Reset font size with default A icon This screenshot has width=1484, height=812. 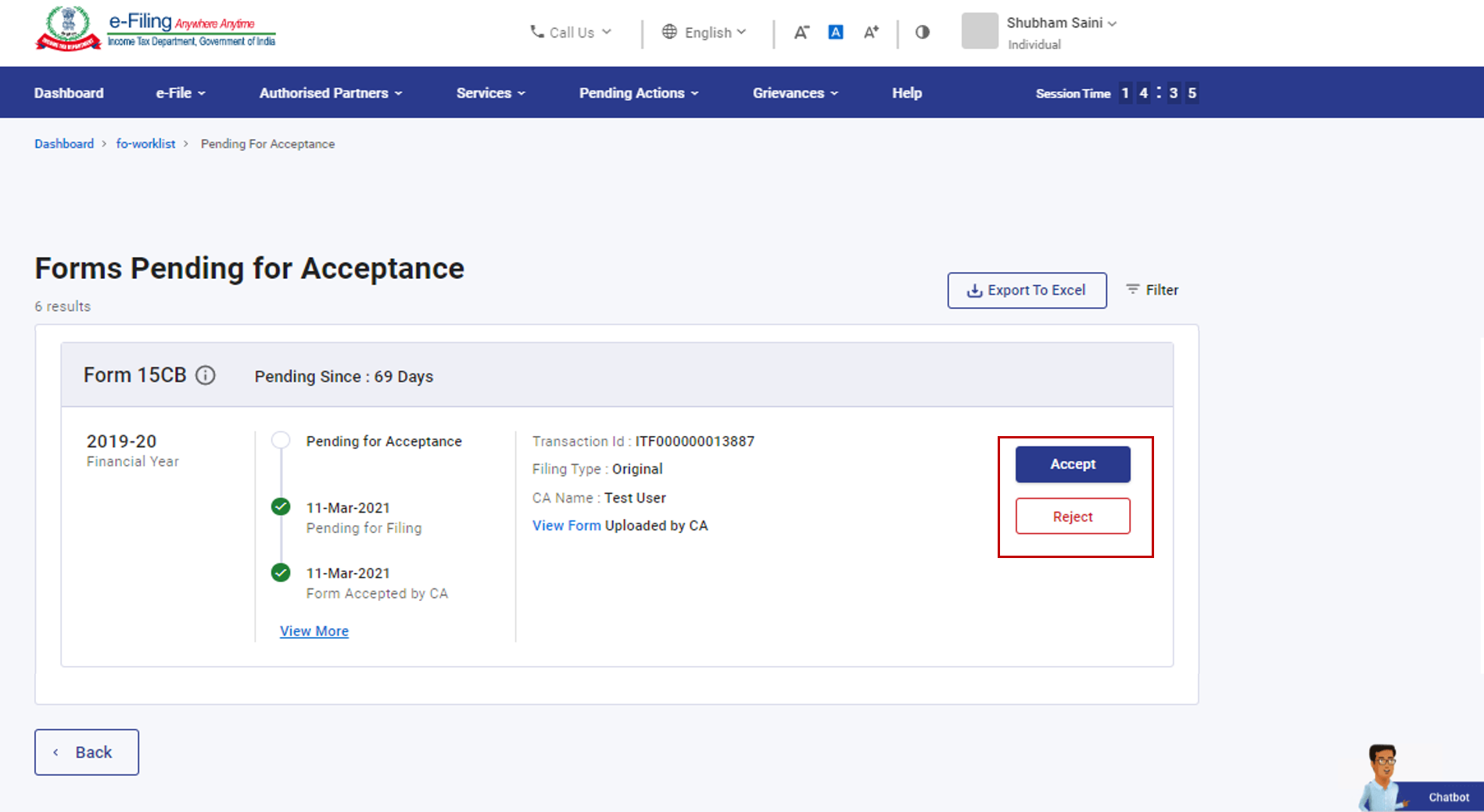tap(836, 32)
